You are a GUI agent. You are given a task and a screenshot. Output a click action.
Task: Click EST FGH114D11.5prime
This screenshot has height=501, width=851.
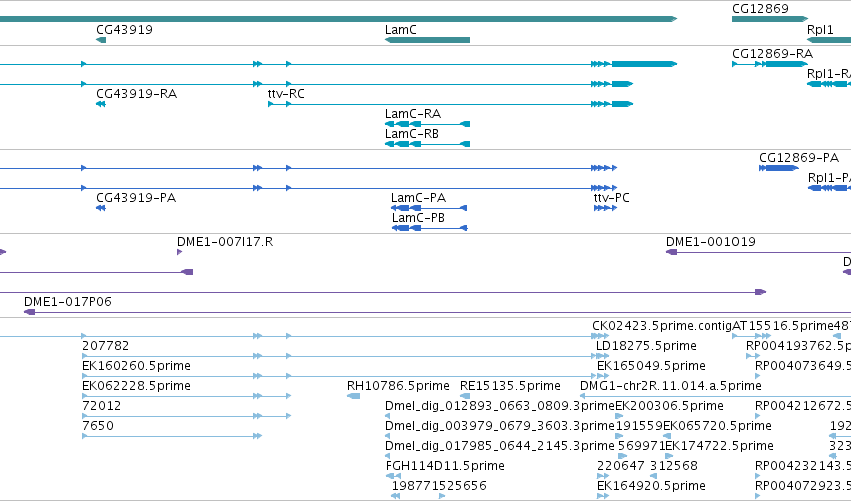(445, 466)
